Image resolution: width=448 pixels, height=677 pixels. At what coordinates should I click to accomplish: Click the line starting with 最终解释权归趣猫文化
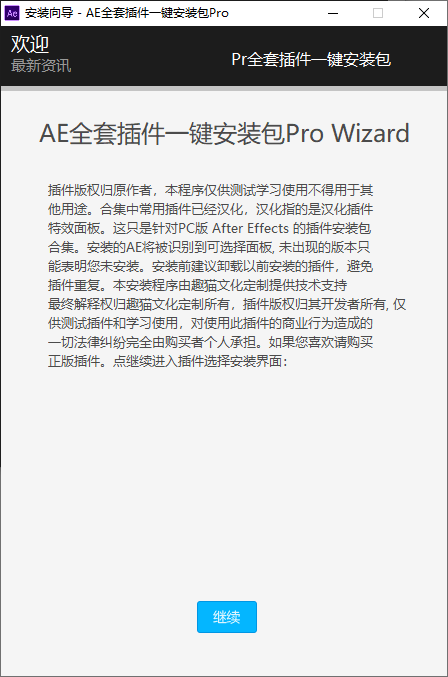click(x=227, y=304)
